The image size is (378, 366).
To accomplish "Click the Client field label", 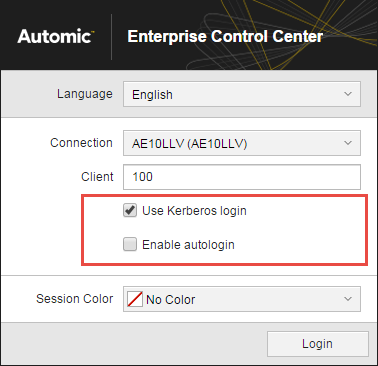I will (x=97, y=177).
